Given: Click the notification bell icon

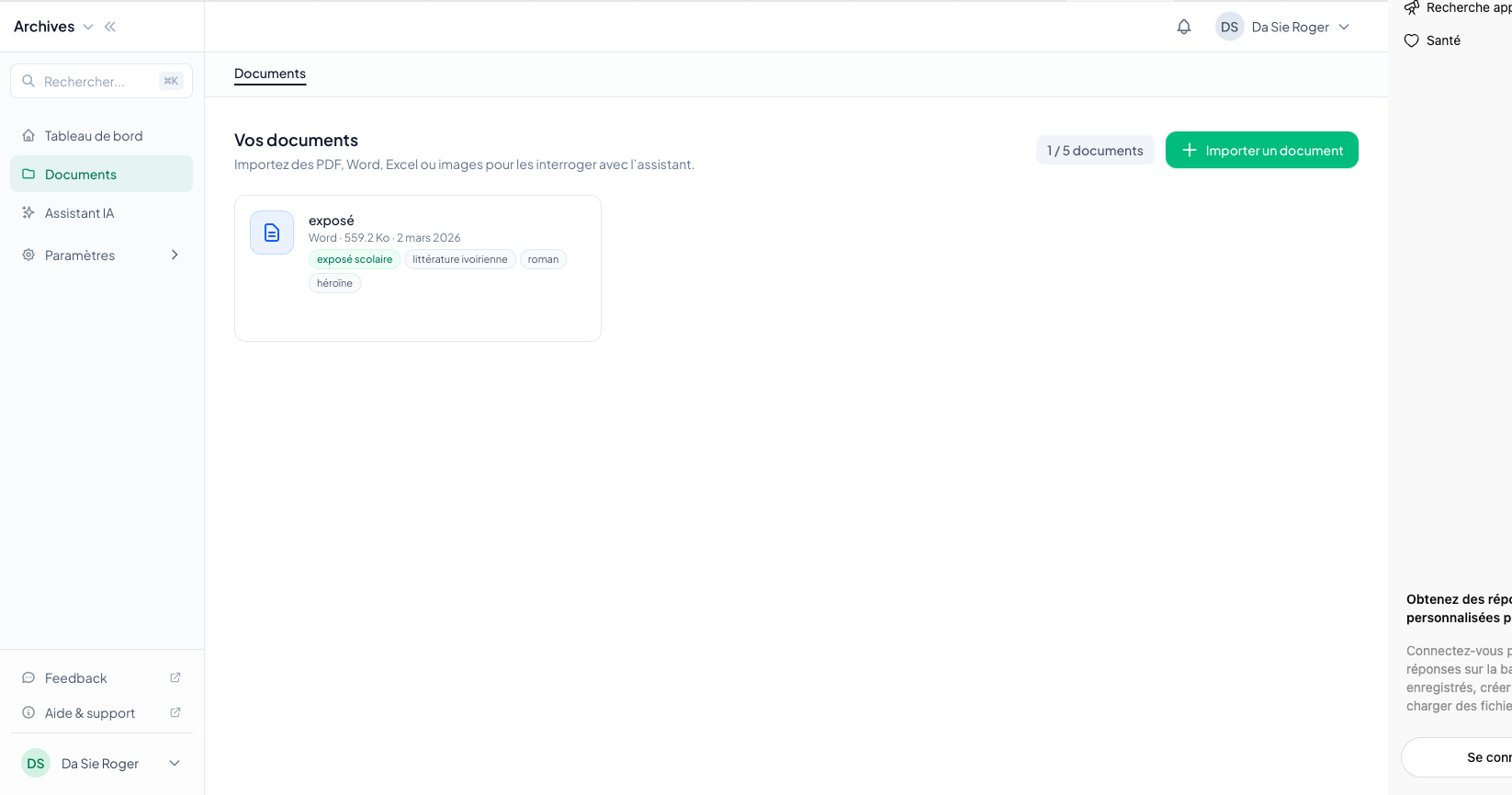Looking at the screenshot, I should 1184,27.
